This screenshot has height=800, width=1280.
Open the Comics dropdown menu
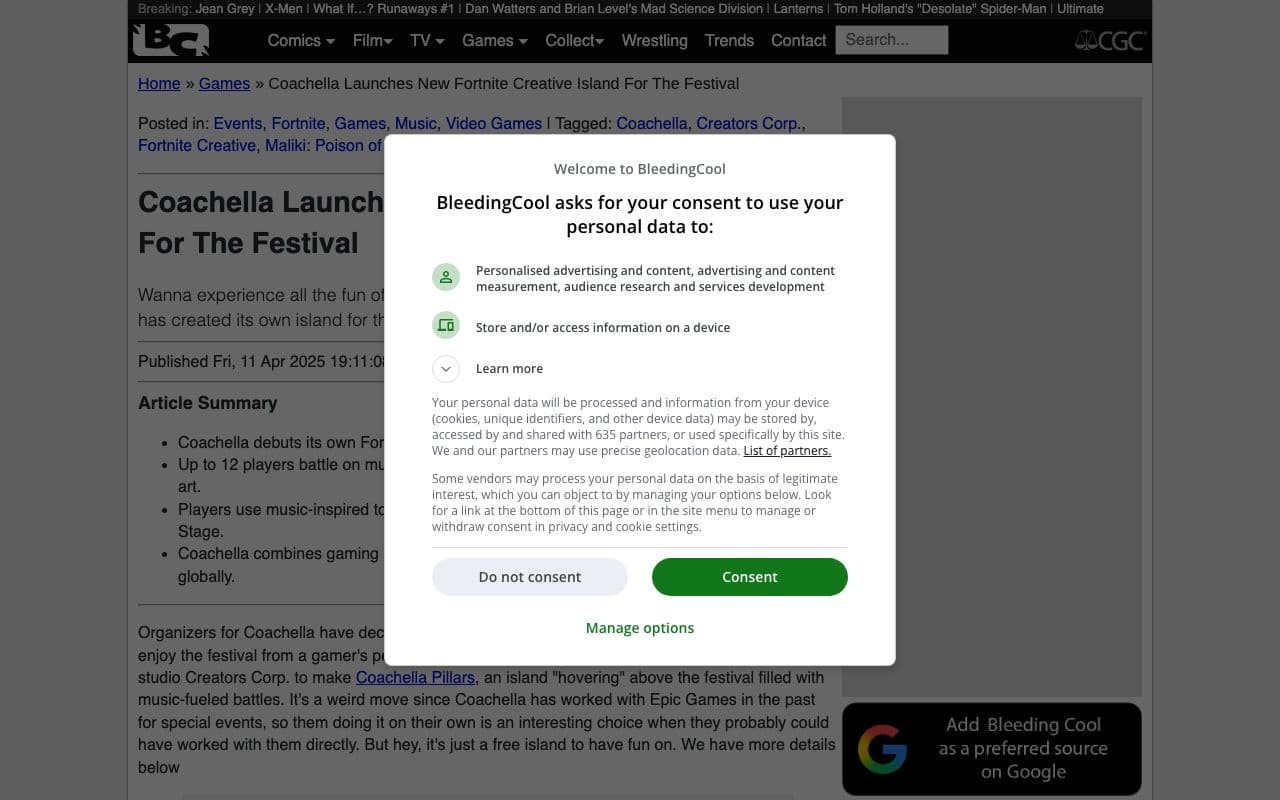point(301,40)
